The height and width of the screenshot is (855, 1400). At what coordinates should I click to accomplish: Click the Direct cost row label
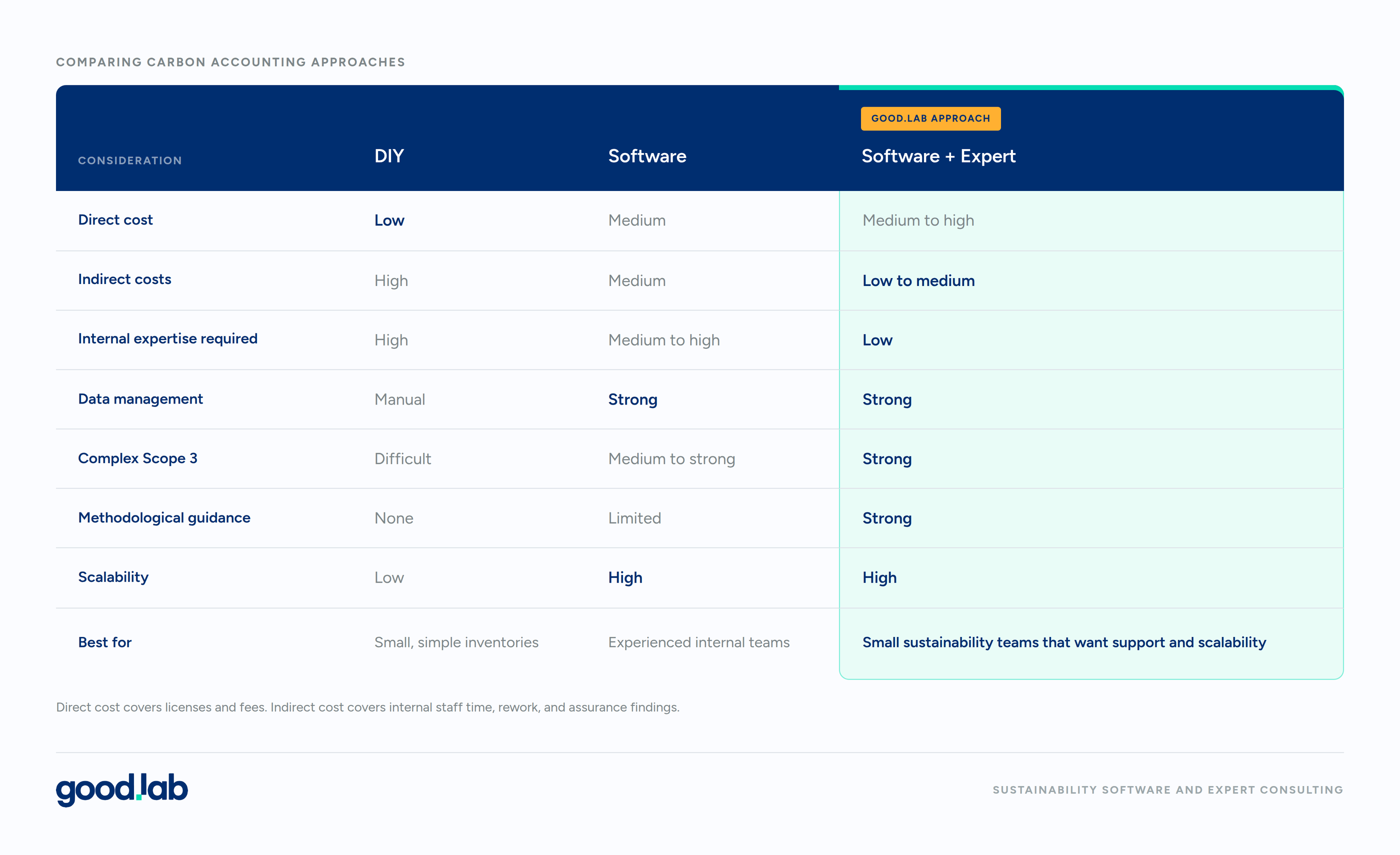(x=115, y=220)
